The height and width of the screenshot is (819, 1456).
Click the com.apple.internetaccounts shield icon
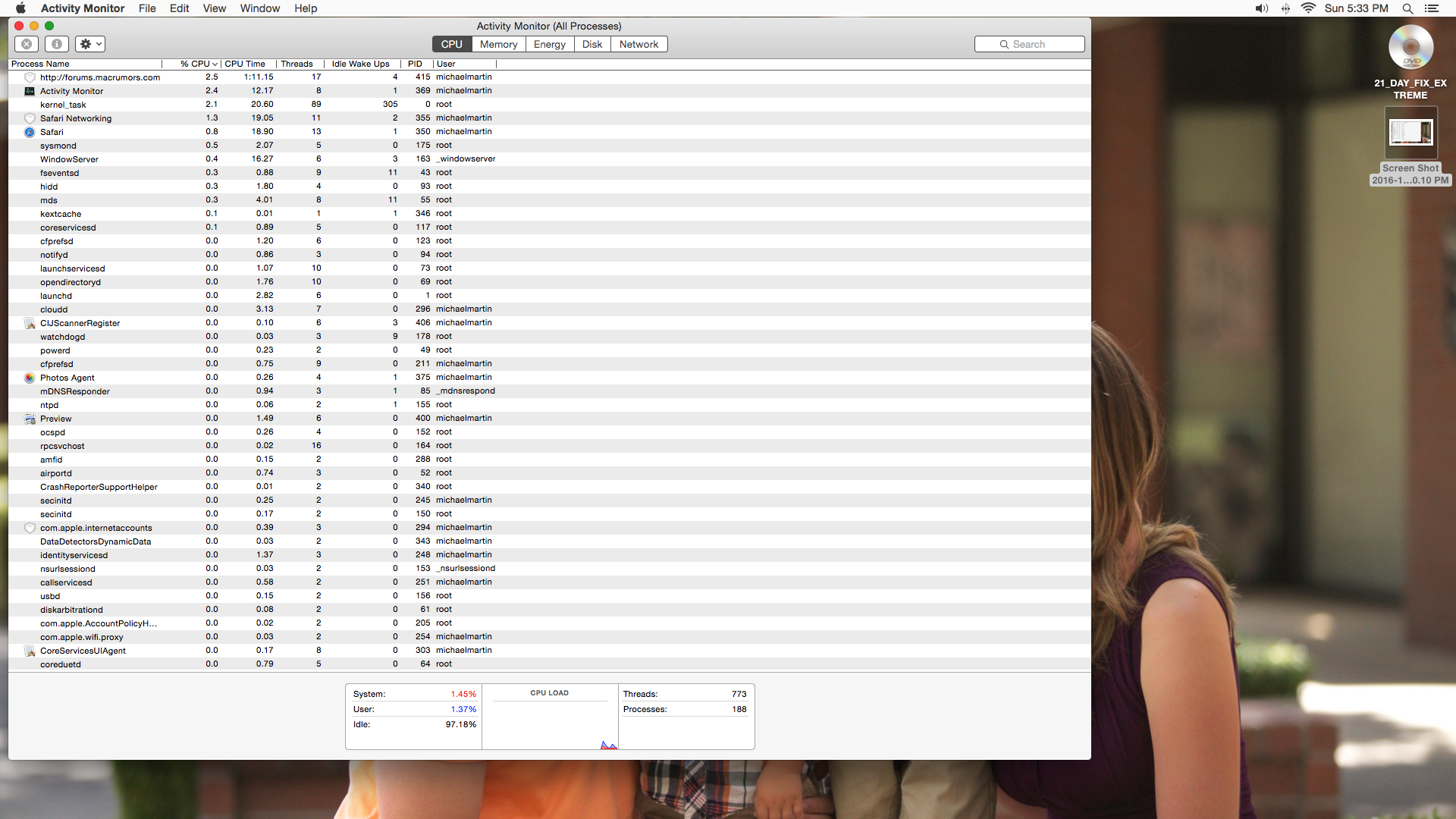pos(30,528)
